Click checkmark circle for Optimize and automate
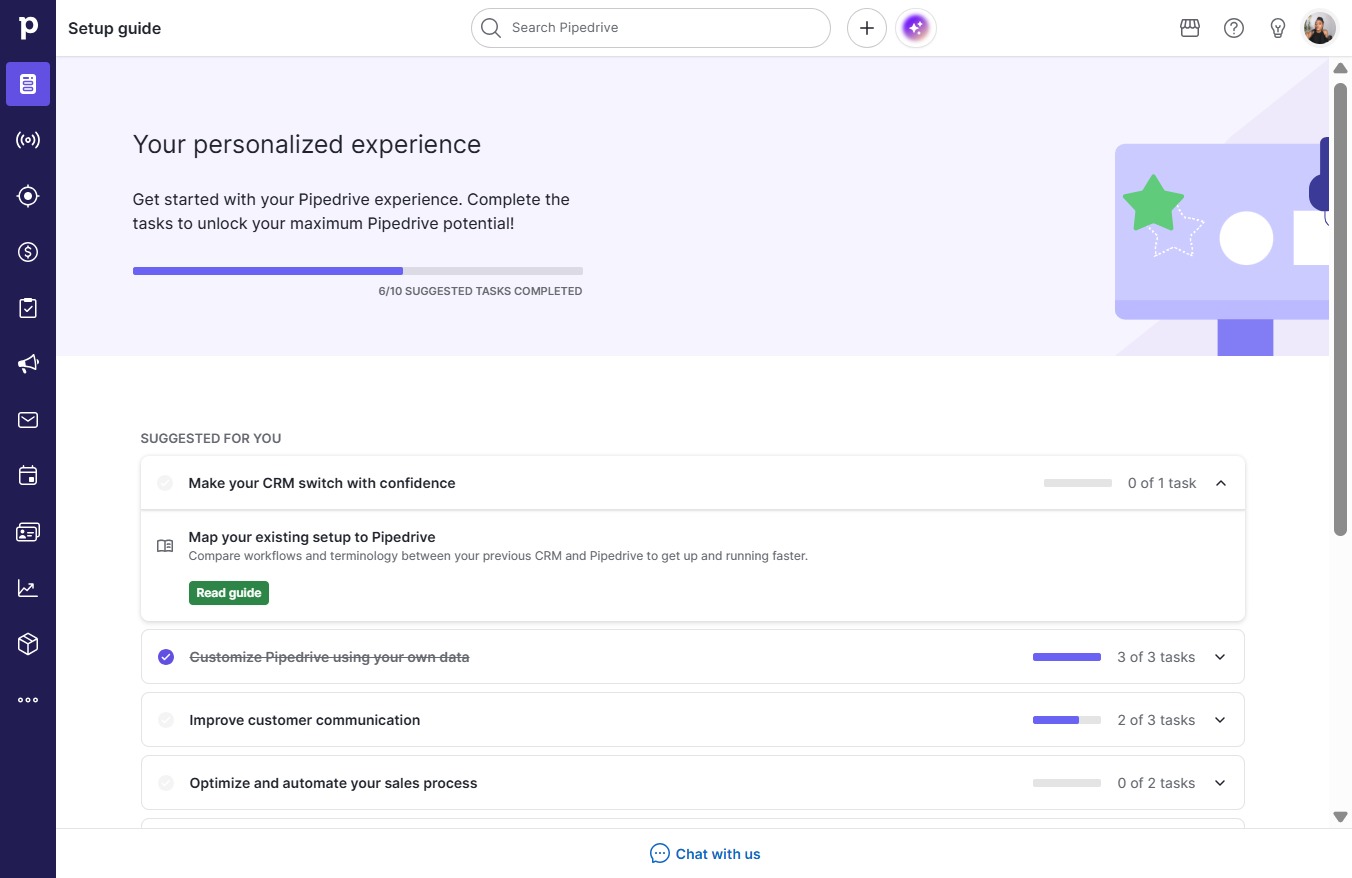The image size is (1352, 878). tap(166, 783)
